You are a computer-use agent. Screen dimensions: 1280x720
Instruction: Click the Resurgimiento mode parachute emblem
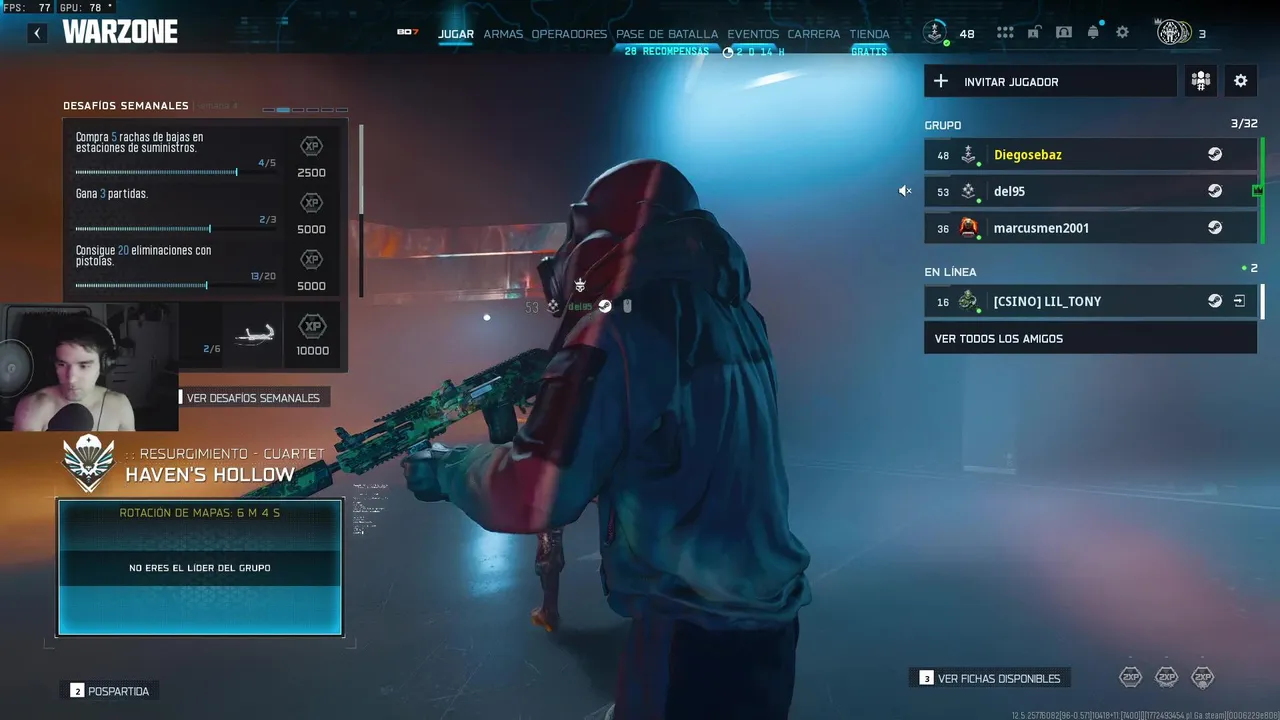(89, 465)
